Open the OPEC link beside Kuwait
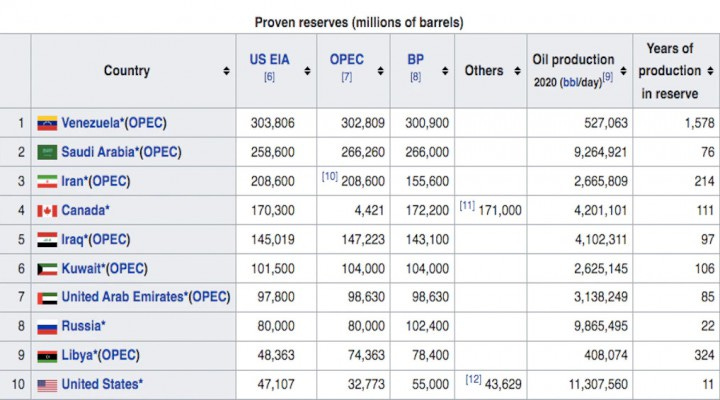The image size is (720, 400). (x=127, y=269)
